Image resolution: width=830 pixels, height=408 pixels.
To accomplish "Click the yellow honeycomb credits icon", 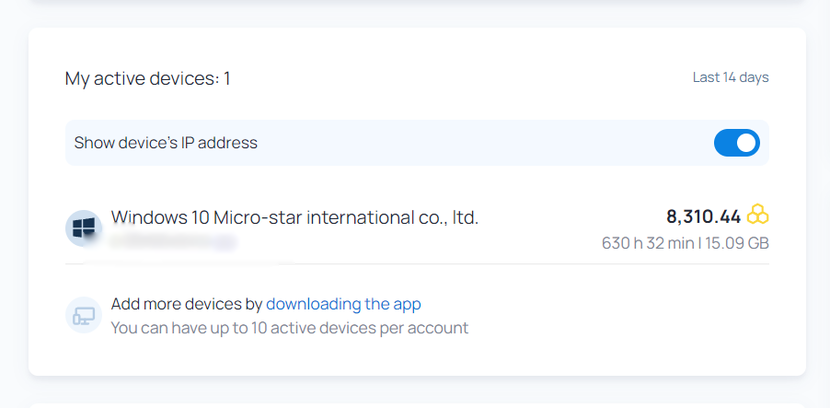I will (x=757, y=215).
